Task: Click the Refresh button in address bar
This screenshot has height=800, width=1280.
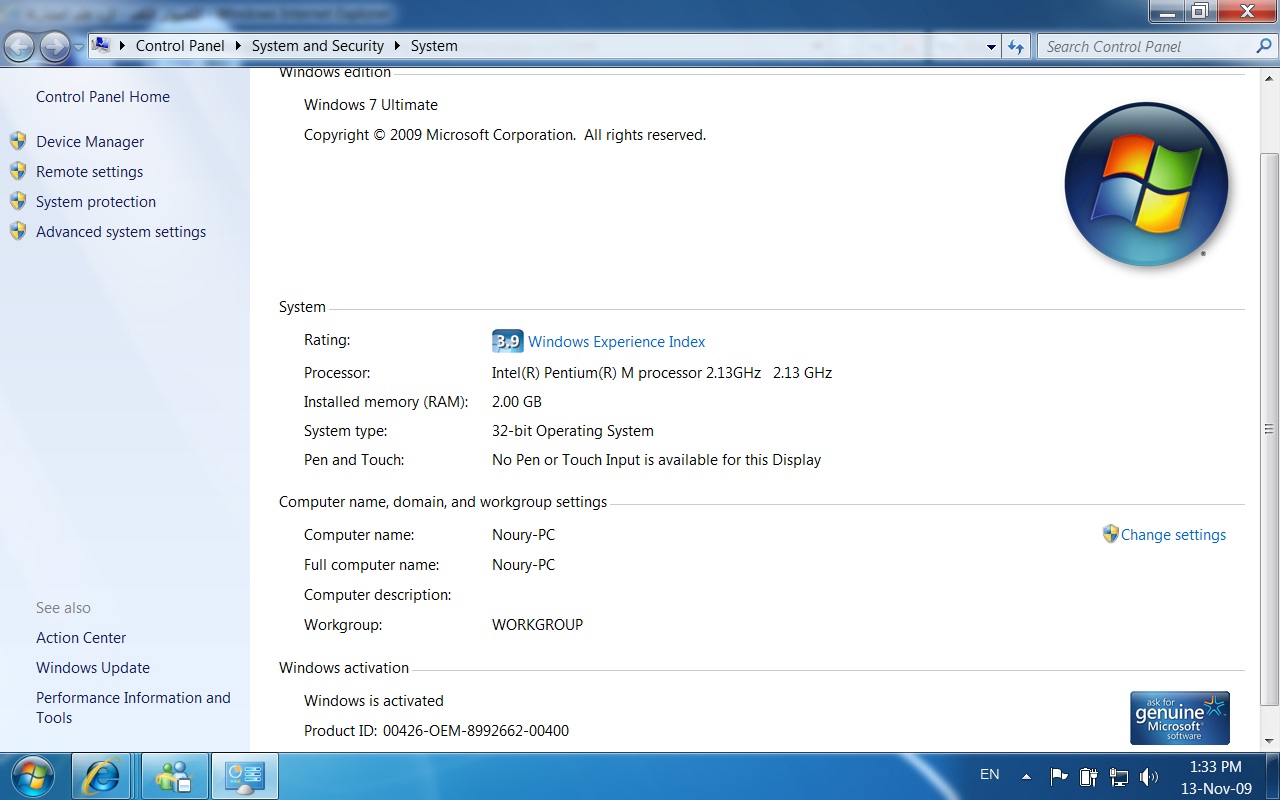Action: tap(1016, 46)
